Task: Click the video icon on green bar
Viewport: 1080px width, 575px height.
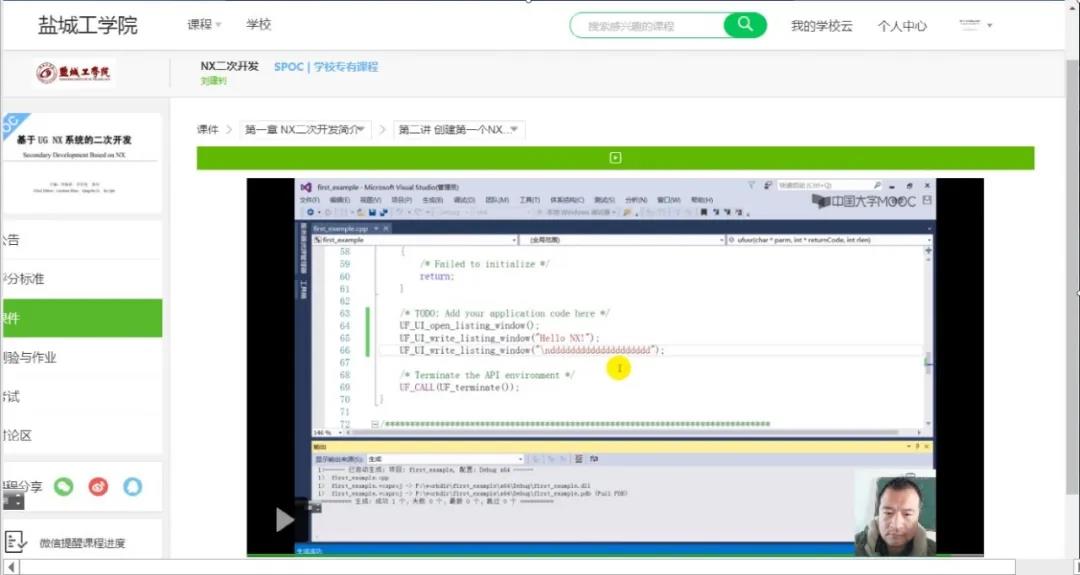Action: (615, 158)
